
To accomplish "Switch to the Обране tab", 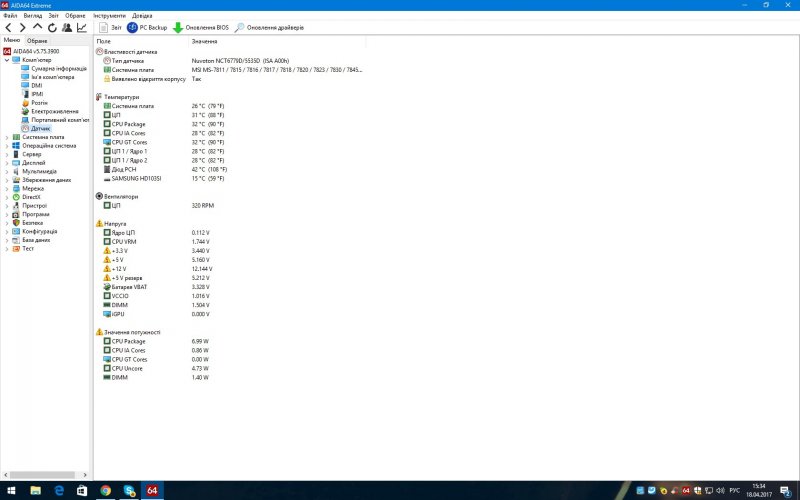I will pos(37,40).
